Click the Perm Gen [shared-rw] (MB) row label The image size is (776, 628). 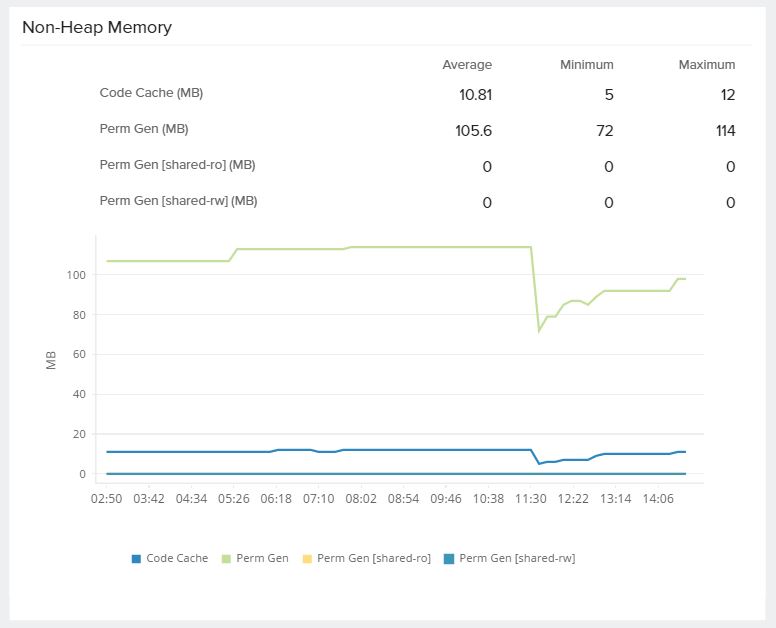point(178,201)
